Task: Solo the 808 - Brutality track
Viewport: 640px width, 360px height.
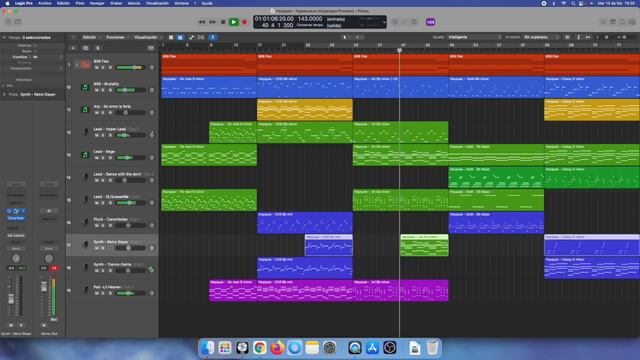Action: coord(103,90)
